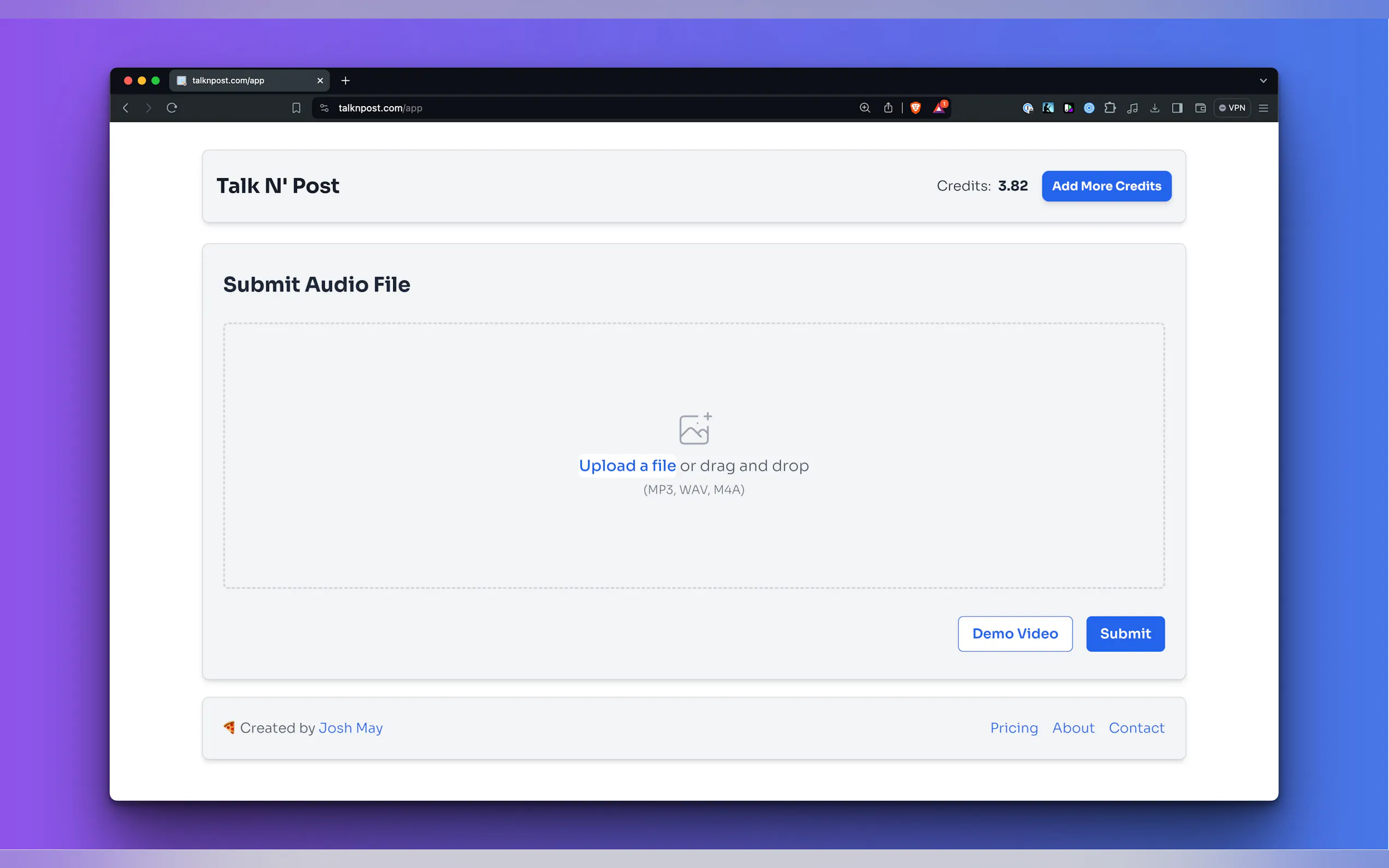1389x868 pixels.
Task: Toggle the browser sidebar panel icon
Action: tap(1177, 108)
